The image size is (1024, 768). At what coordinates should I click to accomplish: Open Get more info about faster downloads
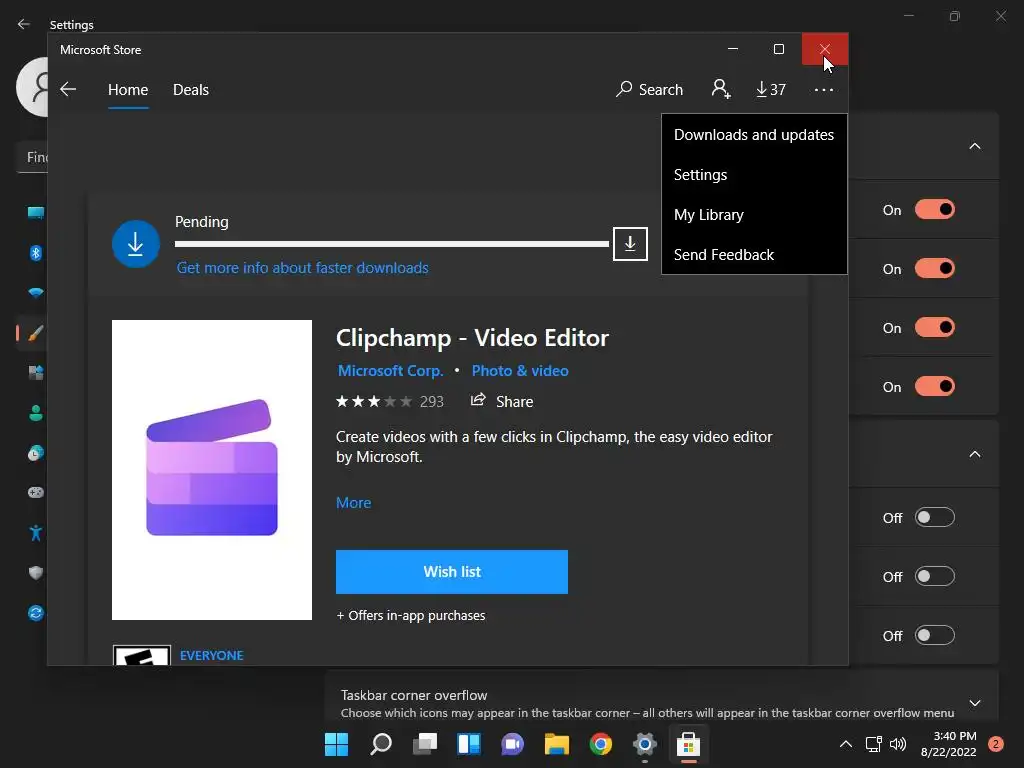[x=302, y=268]
